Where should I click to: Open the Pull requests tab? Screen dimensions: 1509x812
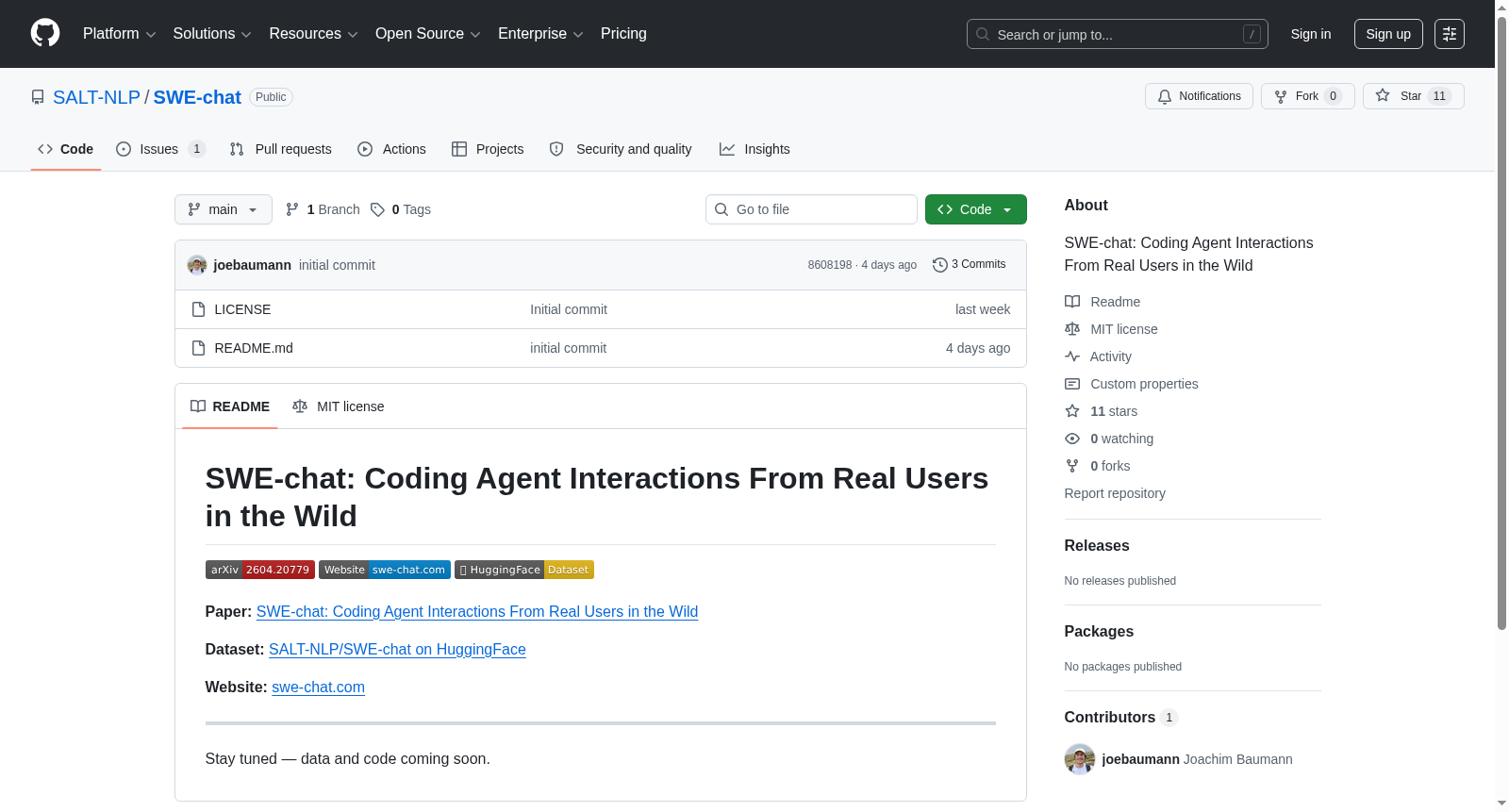tap(281, 149)
